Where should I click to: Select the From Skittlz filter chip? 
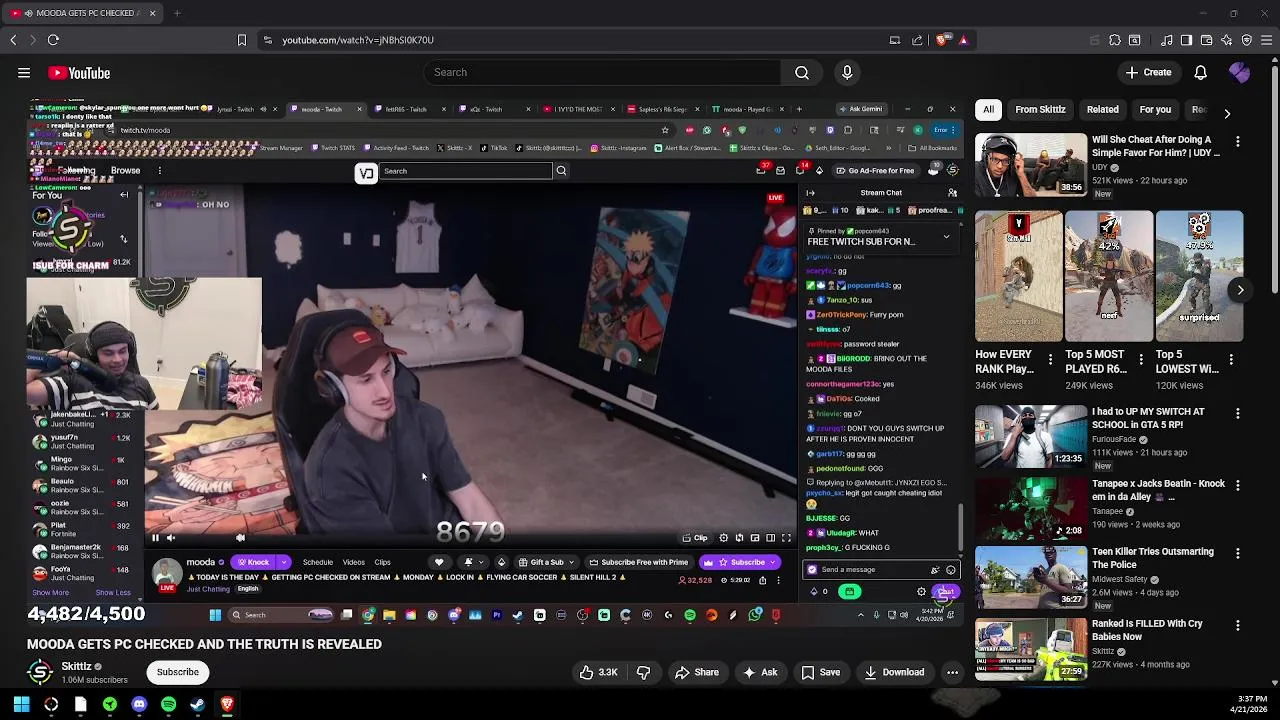[x=1040, y=109]
